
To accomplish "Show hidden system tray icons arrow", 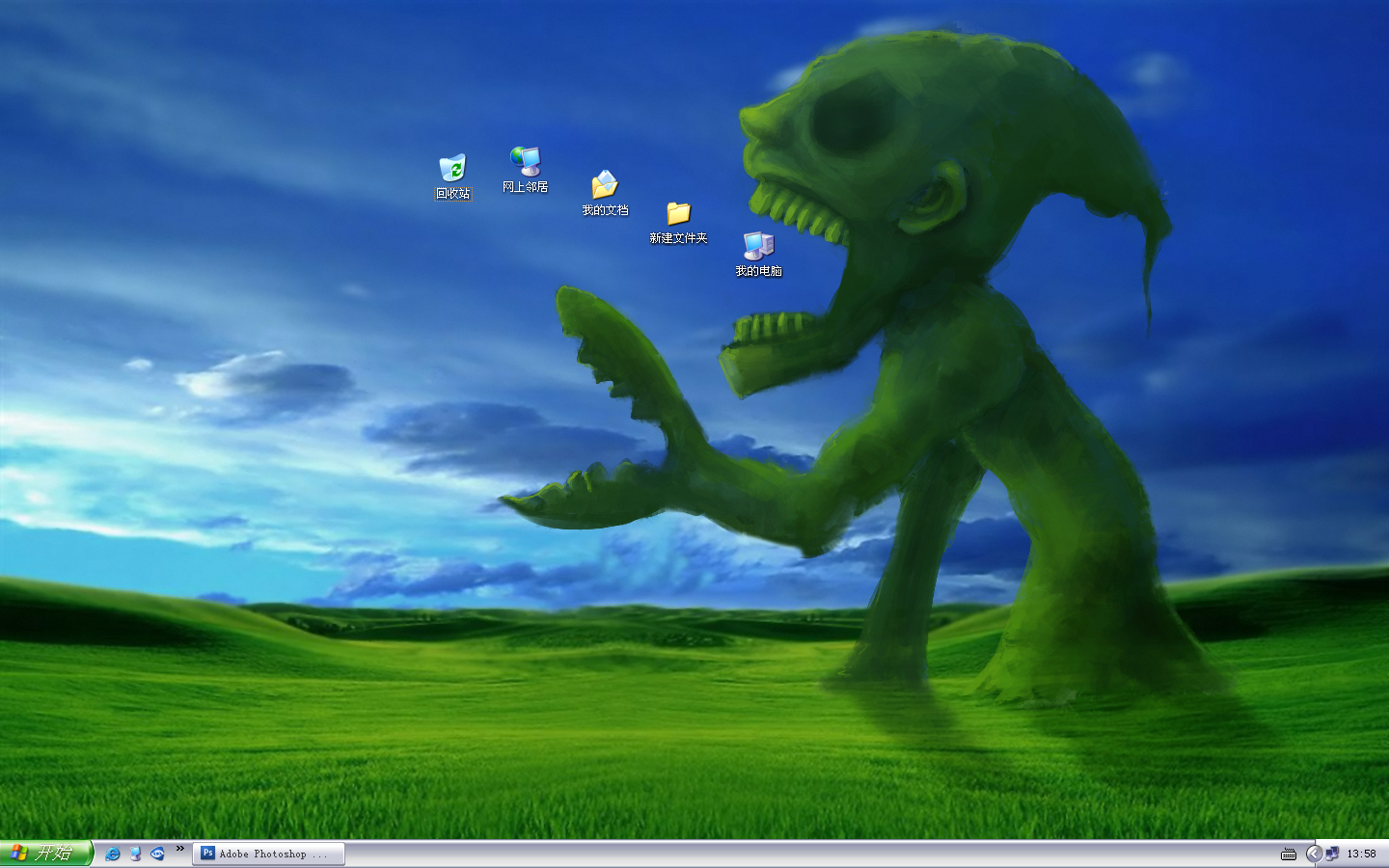I will pyautogui.click(x=1314, y=854).
